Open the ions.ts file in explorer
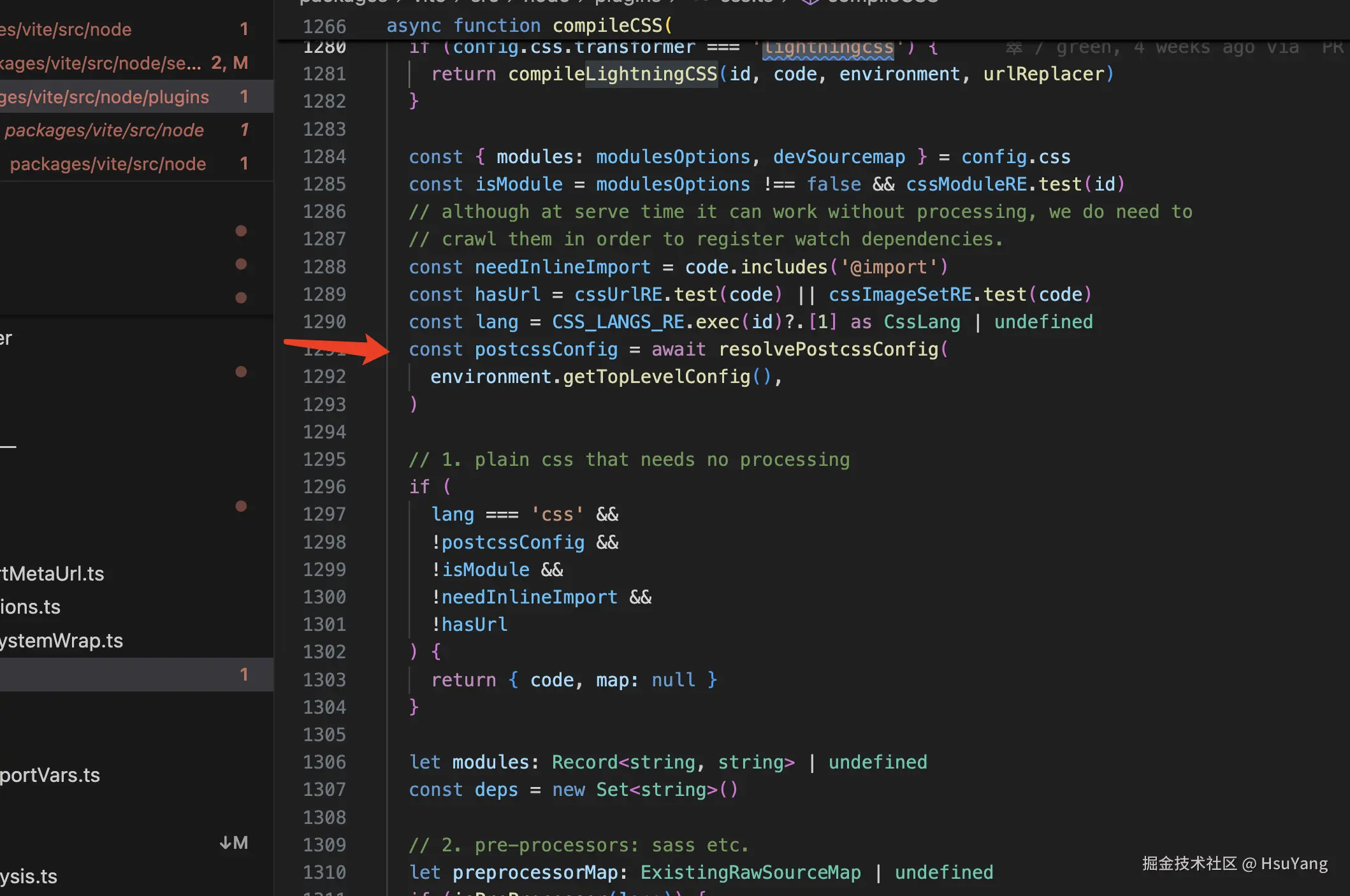 [31, 607]
